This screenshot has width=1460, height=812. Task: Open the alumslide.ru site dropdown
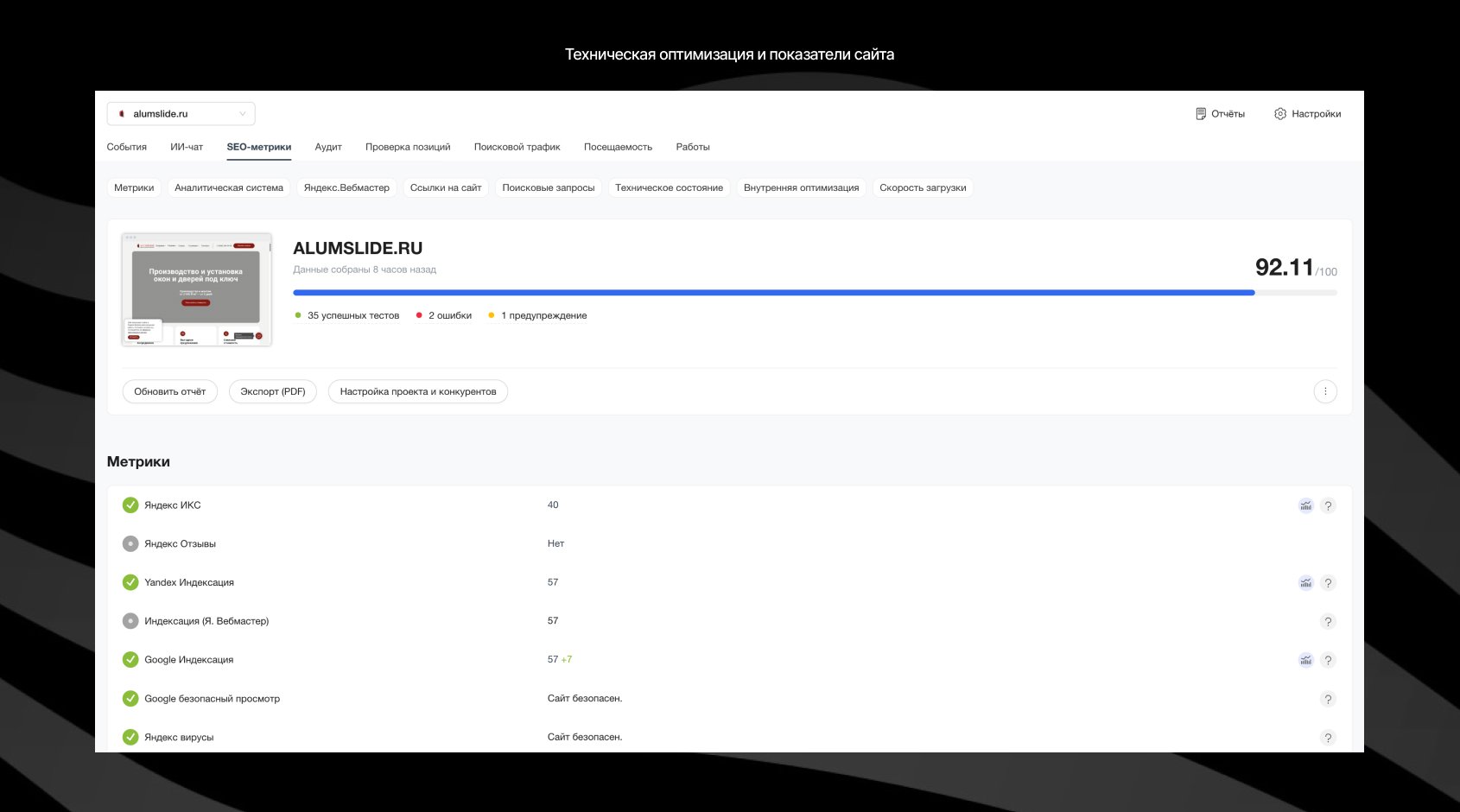(x=181, y=114)
